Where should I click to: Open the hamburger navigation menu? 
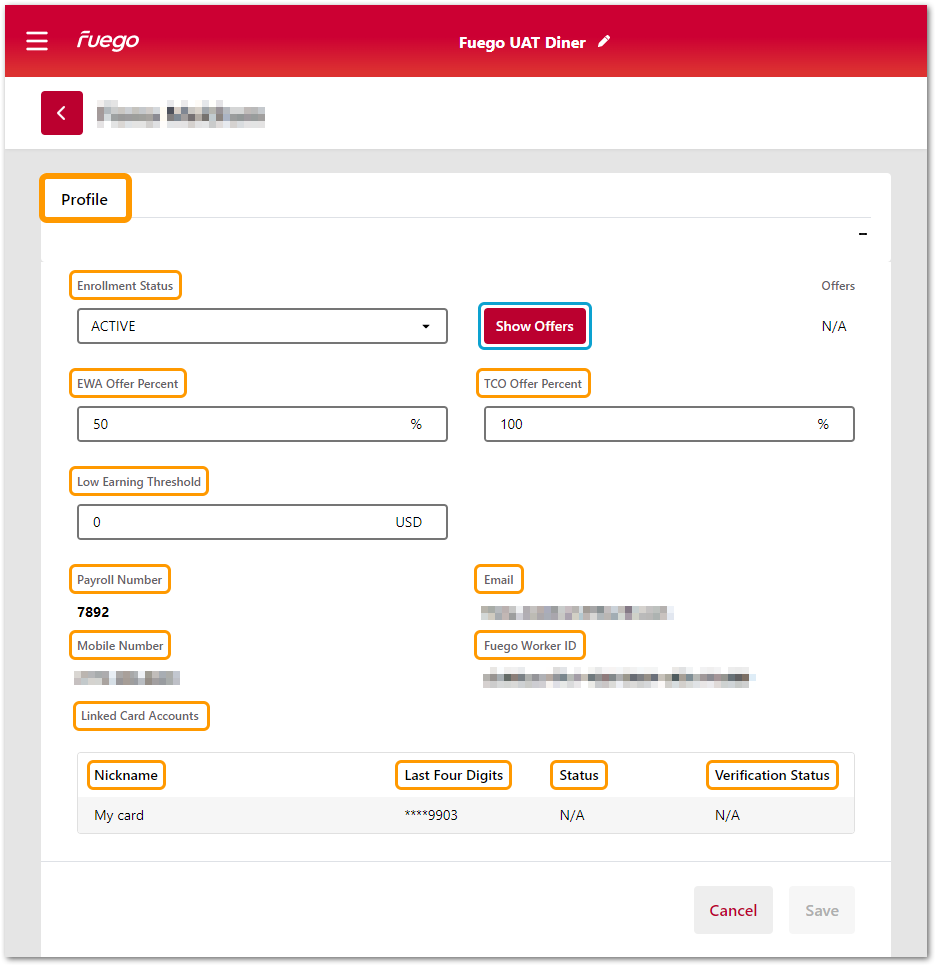(37, 41)
